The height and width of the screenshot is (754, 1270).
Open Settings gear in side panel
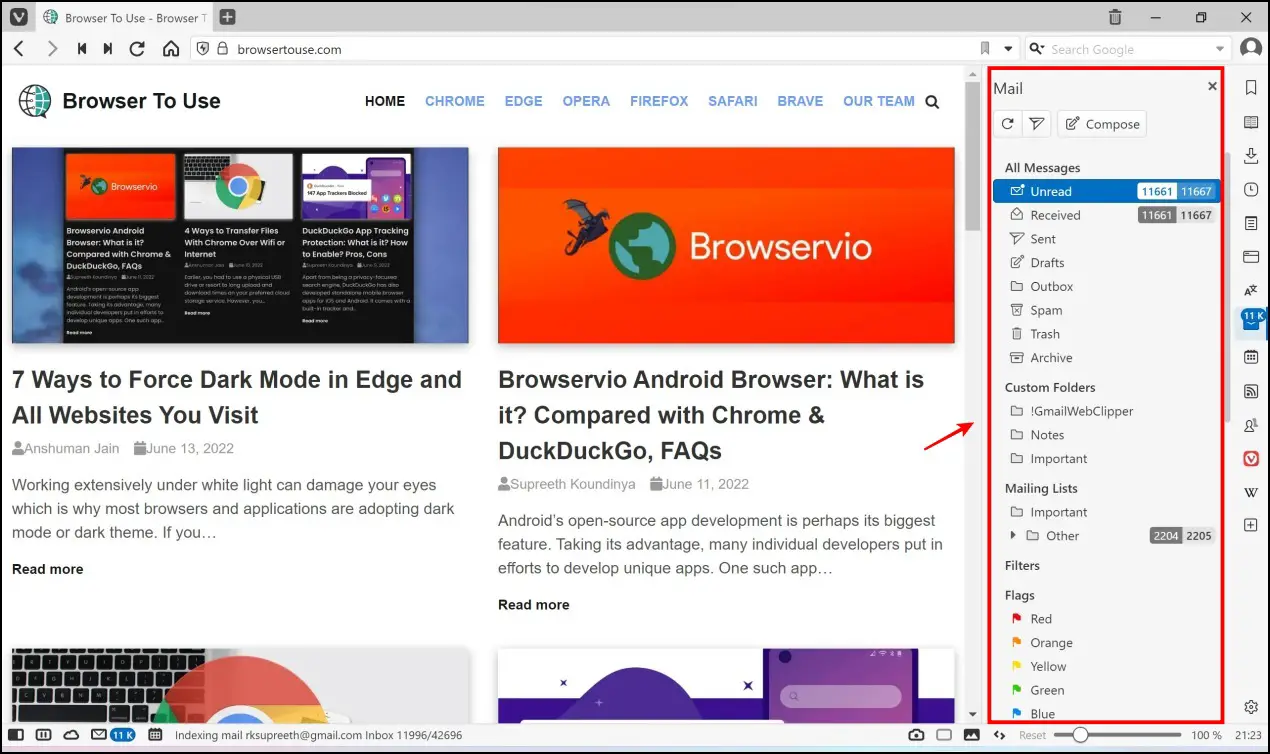point(1251,707)
